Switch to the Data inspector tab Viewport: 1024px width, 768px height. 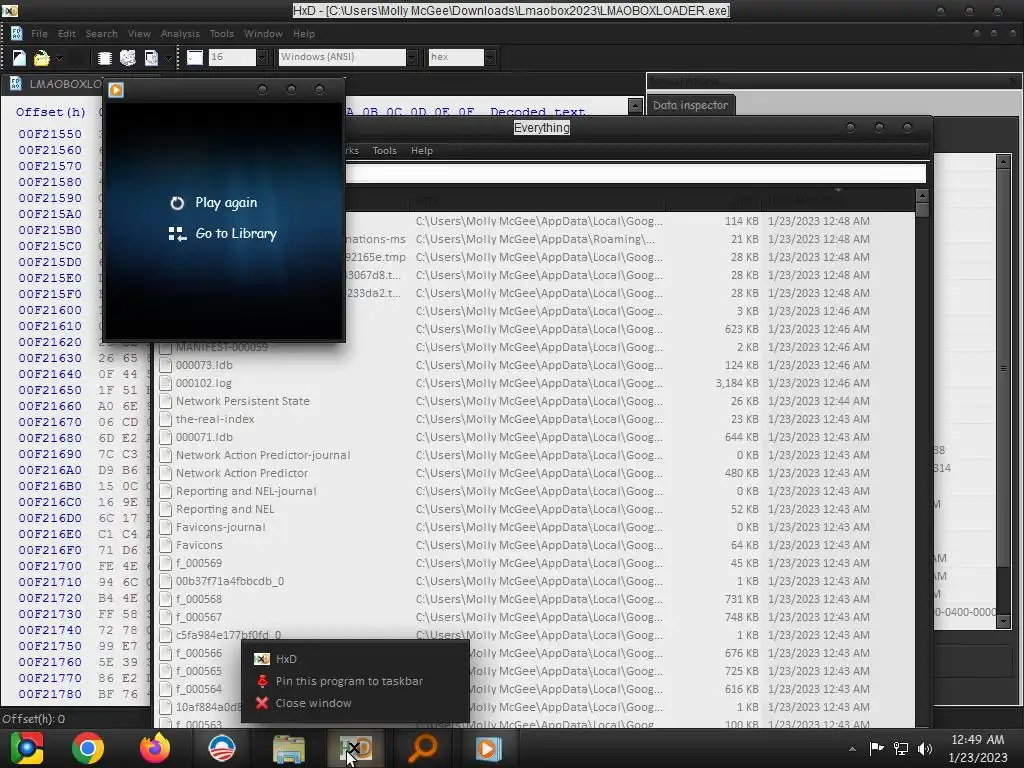coord(690,105)
